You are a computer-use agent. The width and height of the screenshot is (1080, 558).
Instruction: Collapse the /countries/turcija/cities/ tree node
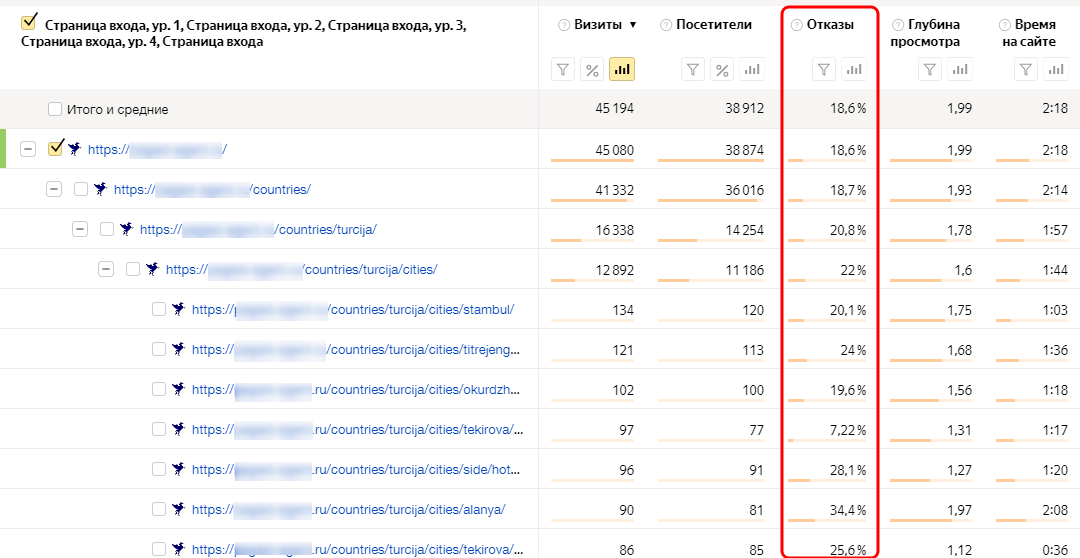pos(106,269)
